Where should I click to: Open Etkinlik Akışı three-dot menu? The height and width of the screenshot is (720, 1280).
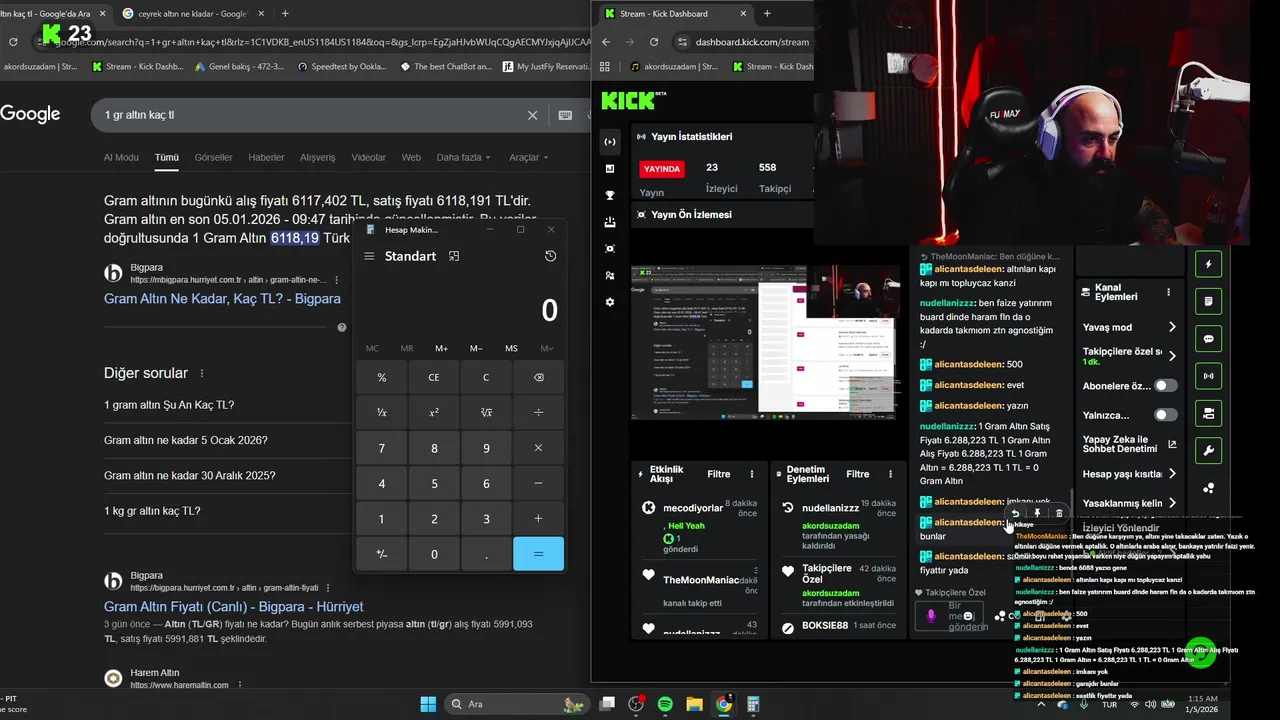click(752, 474)
